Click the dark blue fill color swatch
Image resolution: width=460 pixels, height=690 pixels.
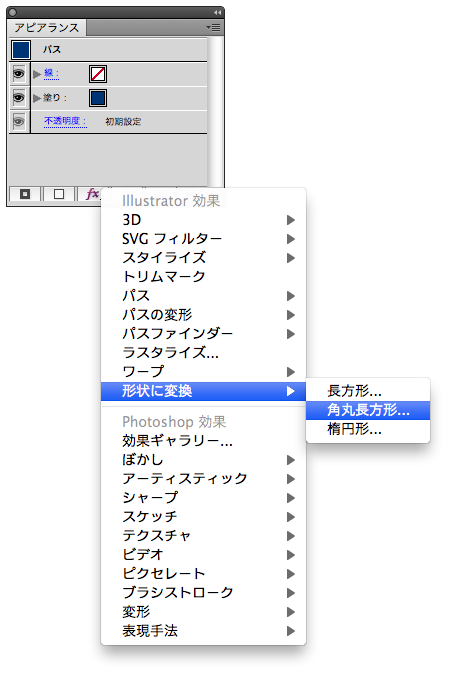98,98
